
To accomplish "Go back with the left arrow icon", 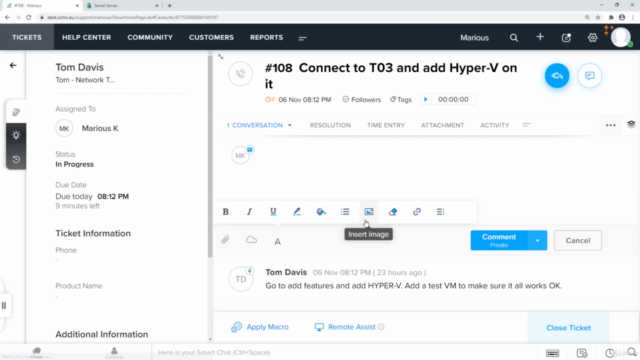I will 13,65.
